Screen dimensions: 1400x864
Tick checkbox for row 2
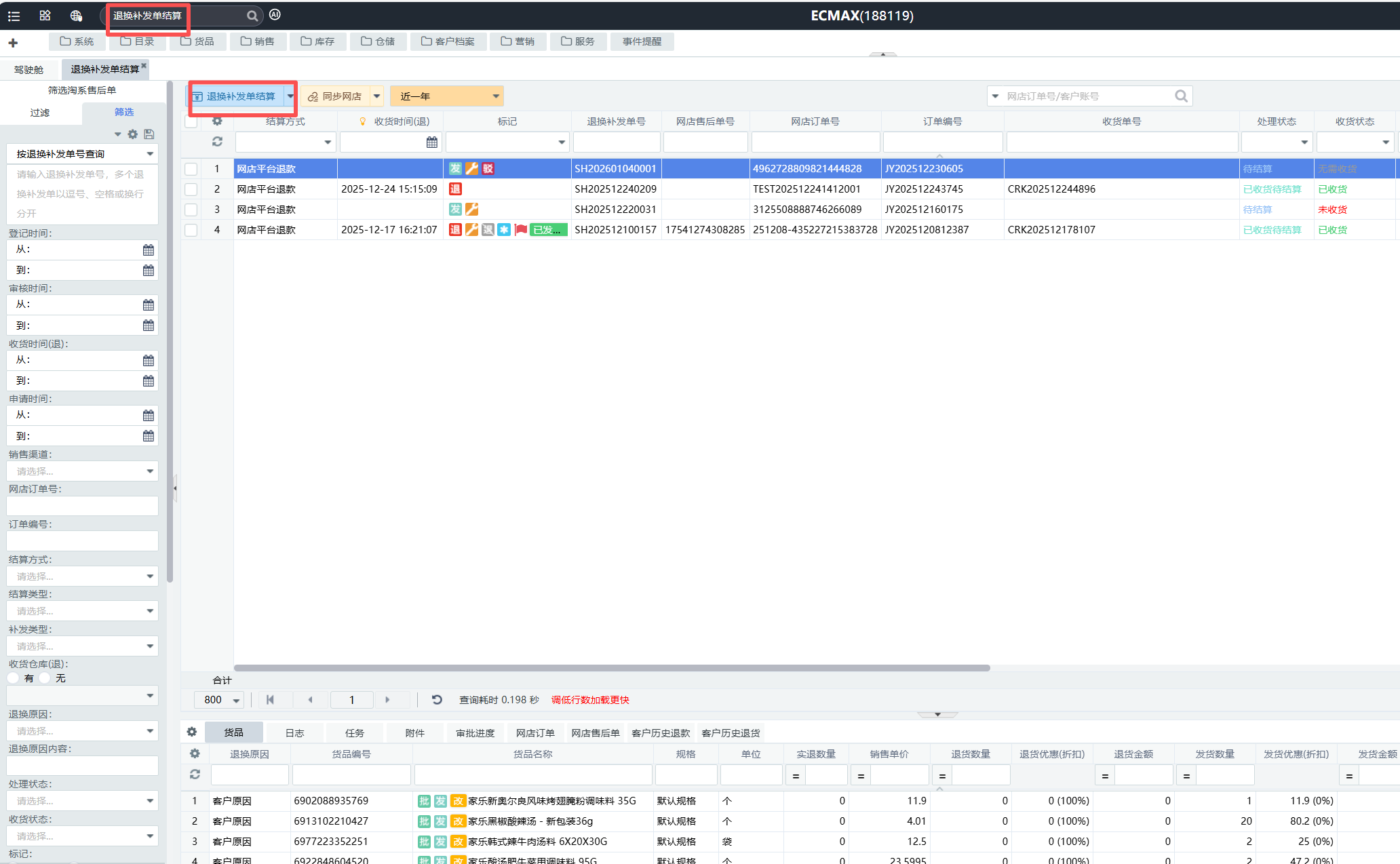tap(191, 189)
